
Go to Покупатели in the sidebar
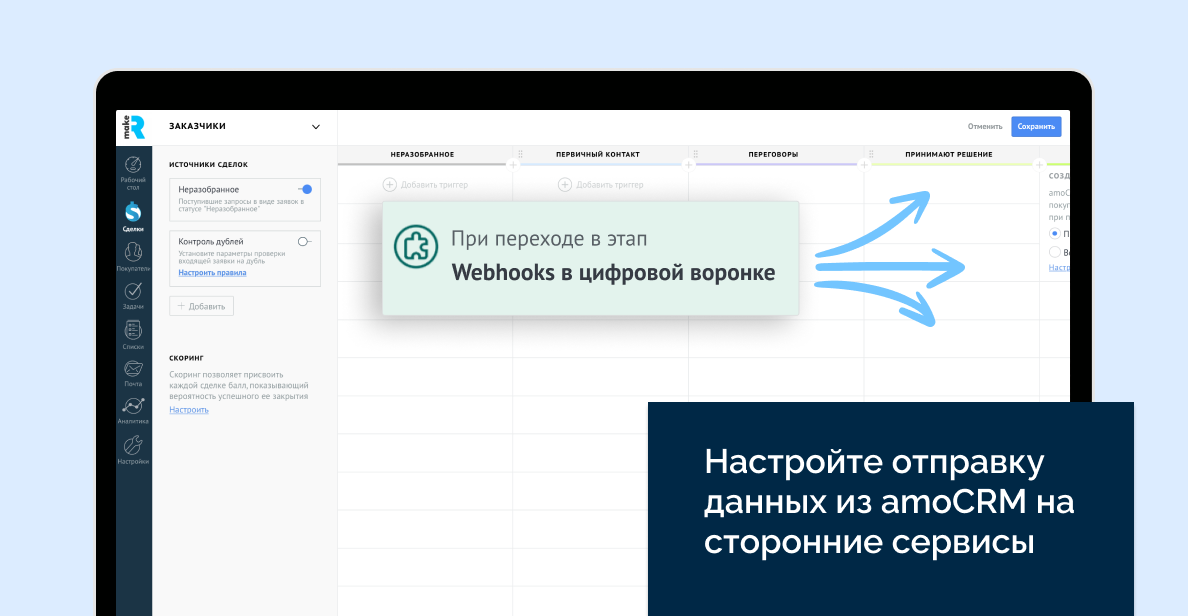point(133,257)
